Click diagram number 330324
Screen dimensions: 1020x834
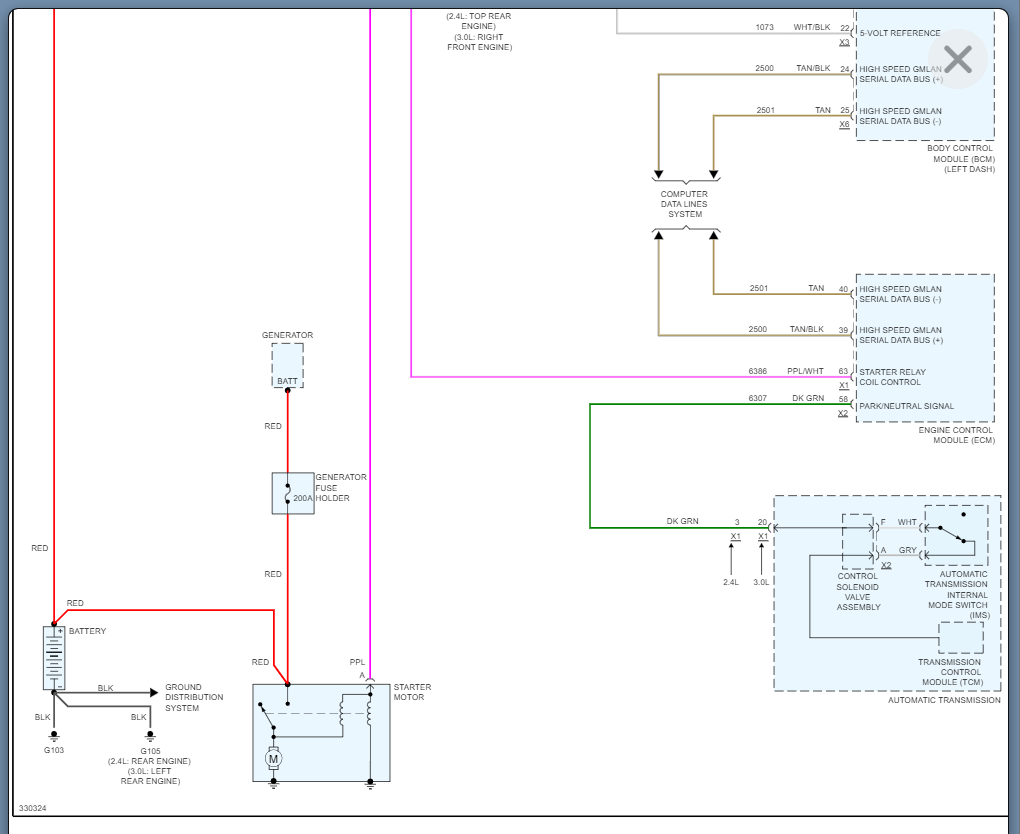(x=33, y=808)
